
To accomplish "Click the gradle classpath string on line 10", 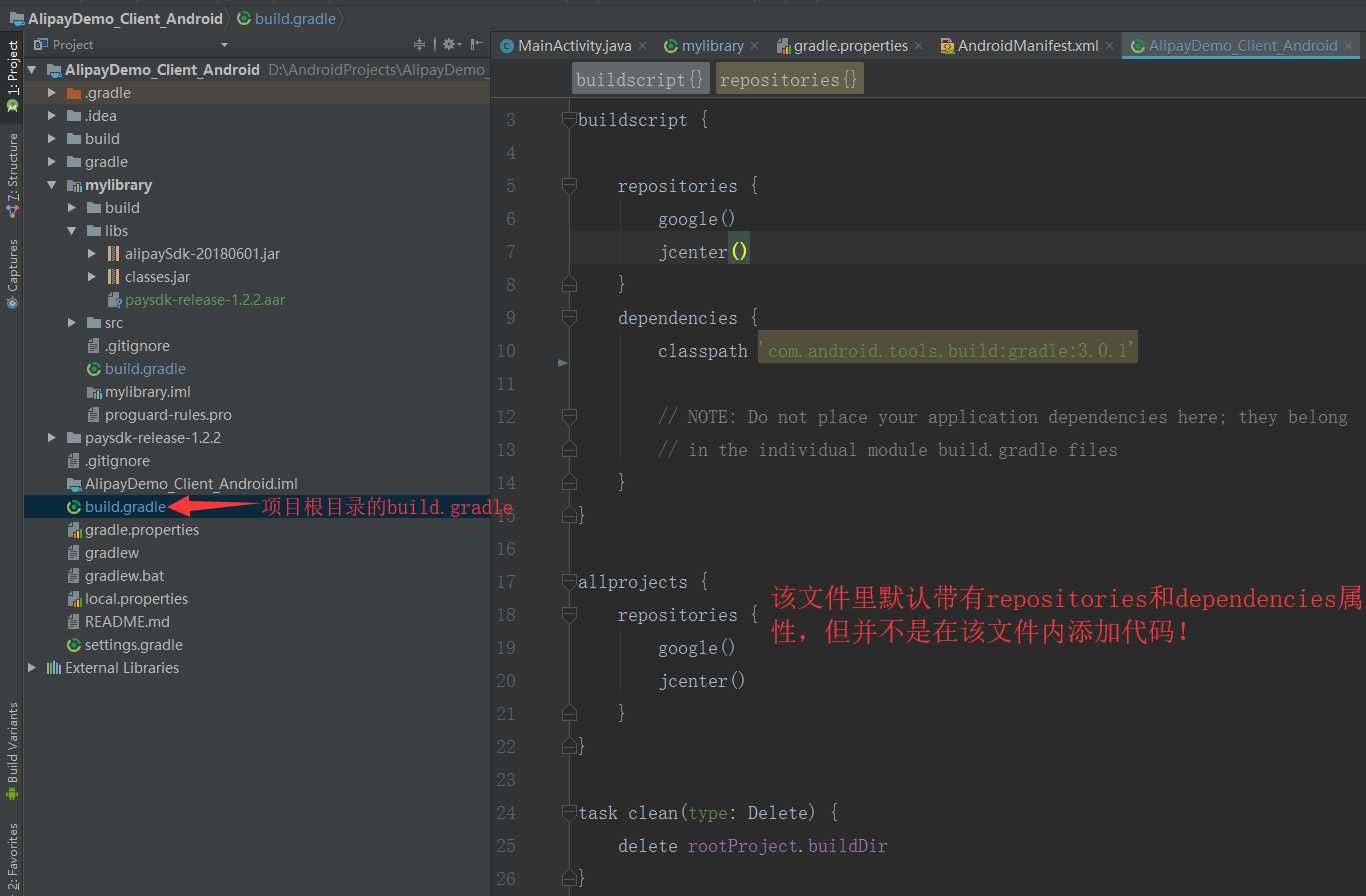I will click(947, 350).
